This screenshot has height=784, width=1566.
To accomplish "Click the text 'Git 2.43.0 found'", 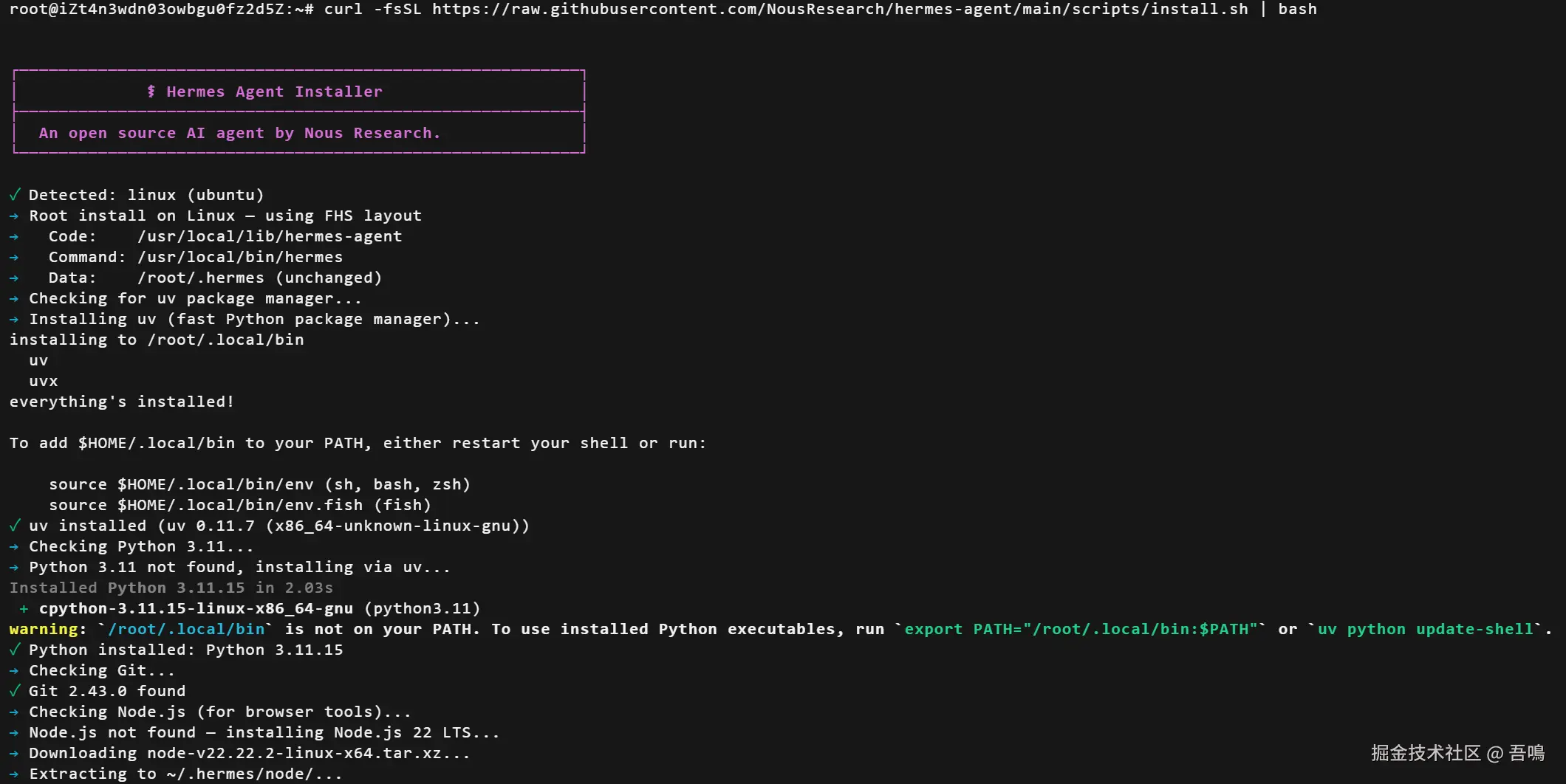I will click(x=107, y=691).
